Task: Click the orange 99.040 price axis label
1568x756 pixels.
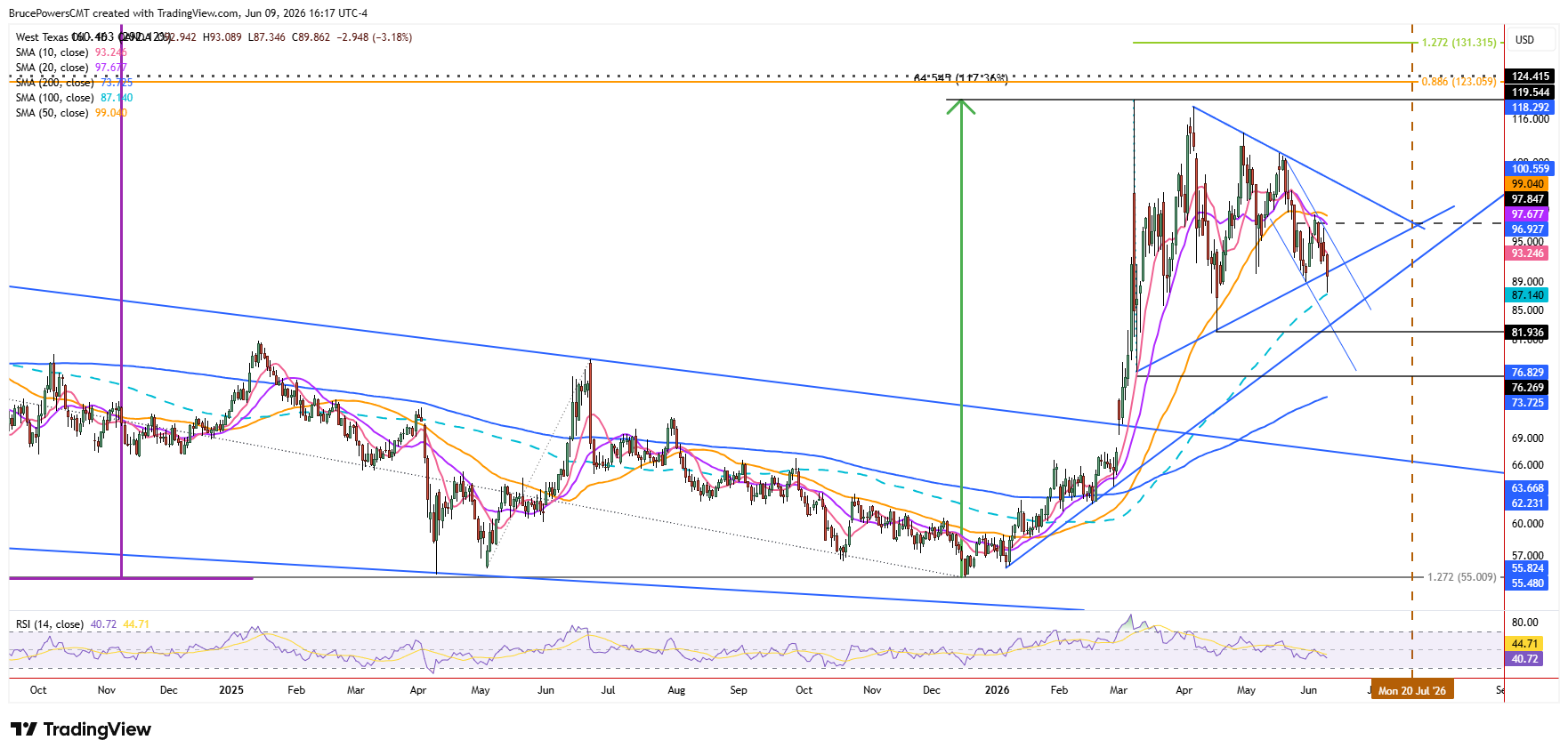Action: coord(1528,184)
